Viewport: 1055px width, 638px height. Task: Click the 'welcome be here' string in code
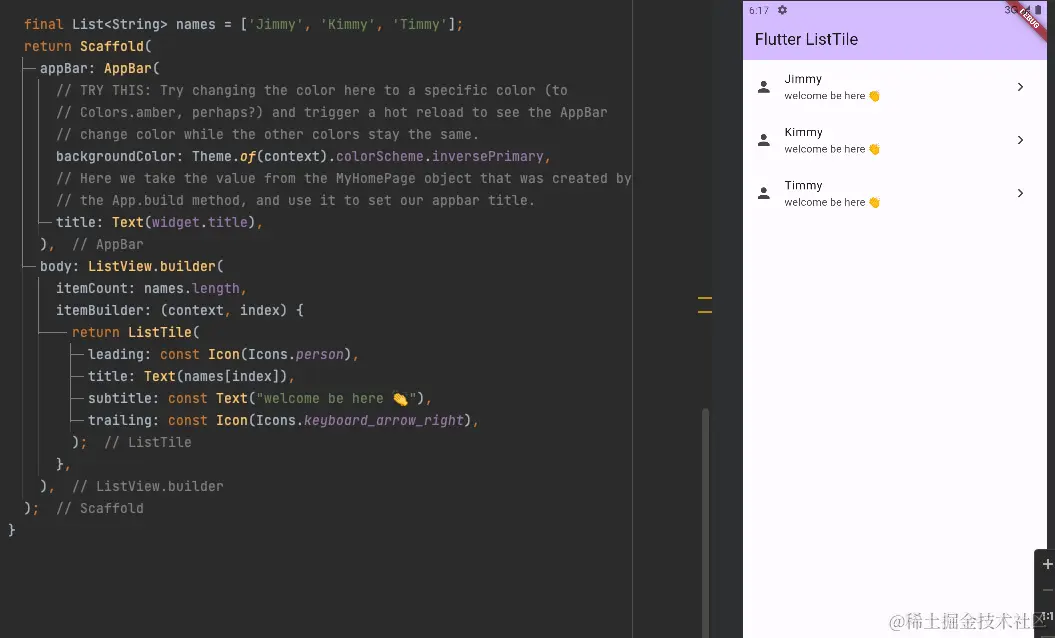pyautogui.click(x=336, y=398)
